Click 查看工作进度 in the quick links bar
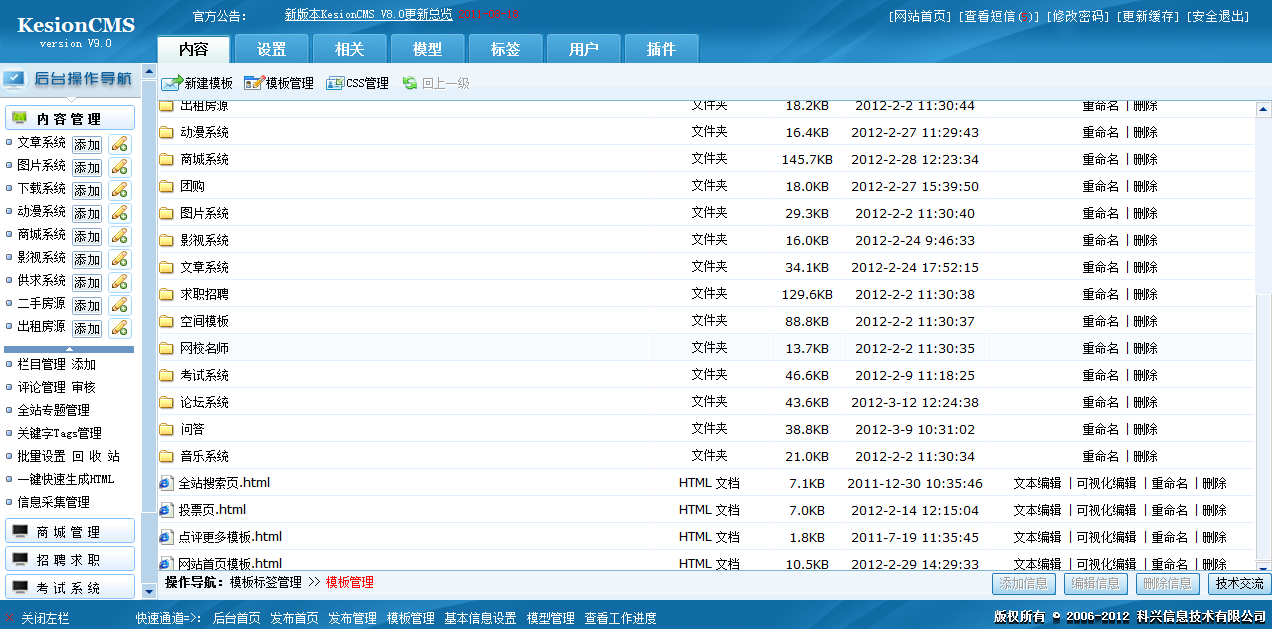This screenshot has height=629, width=1272. [x=620, y=618]
